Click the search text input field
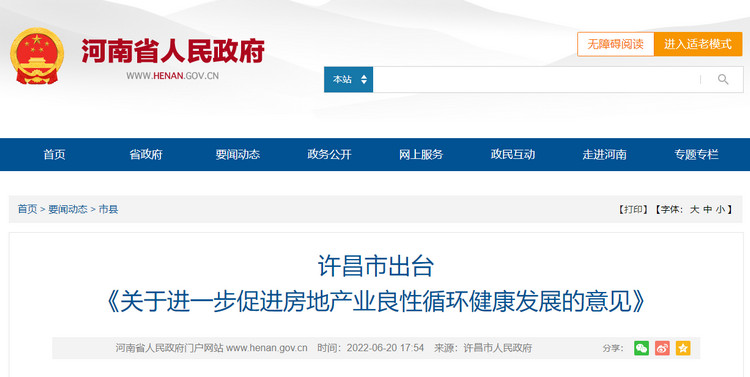750x377 pixels. (x=536, y=79)
